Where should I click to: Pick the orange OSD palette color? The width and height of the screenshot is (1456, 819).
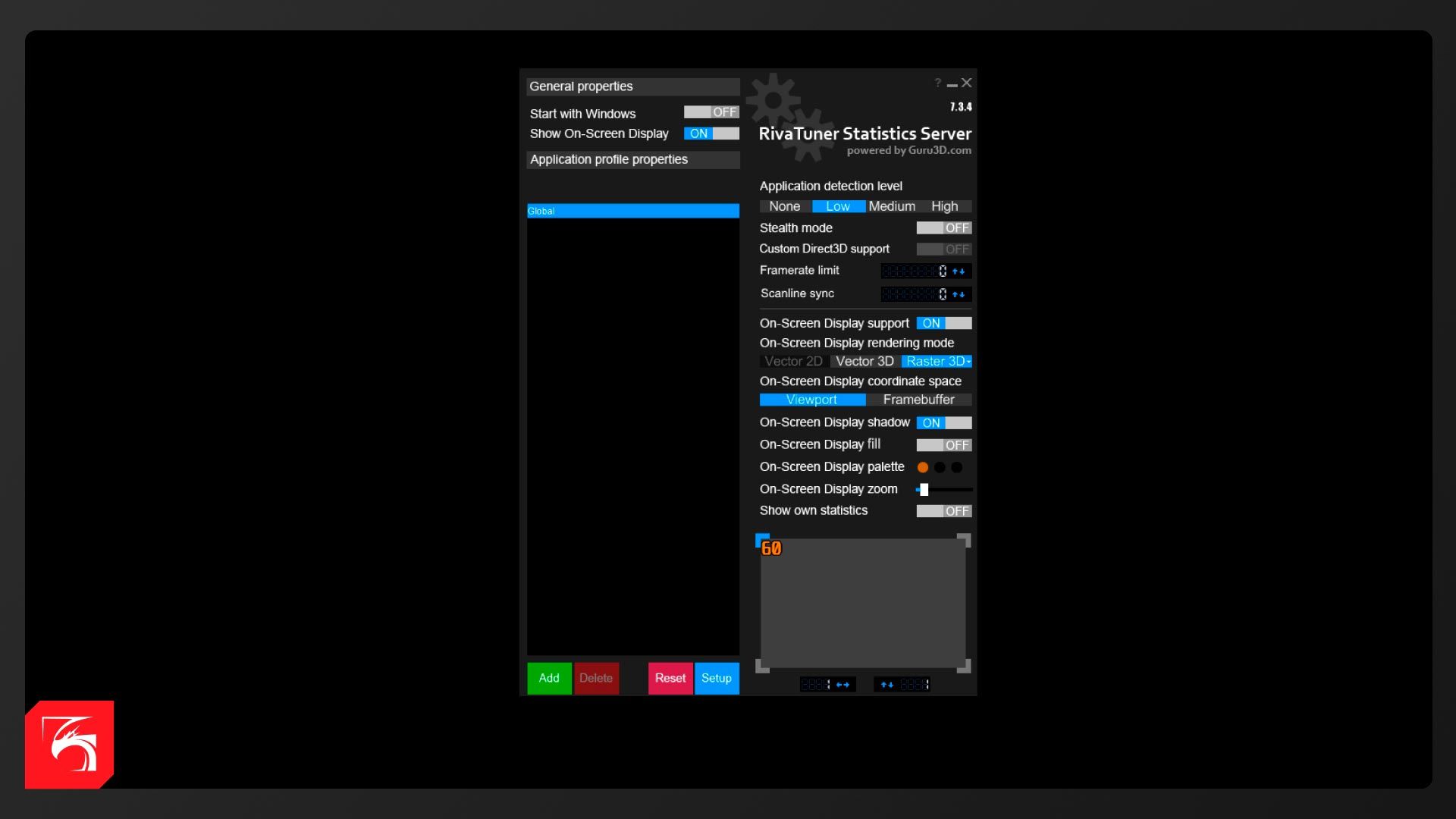tap(923, 467)
